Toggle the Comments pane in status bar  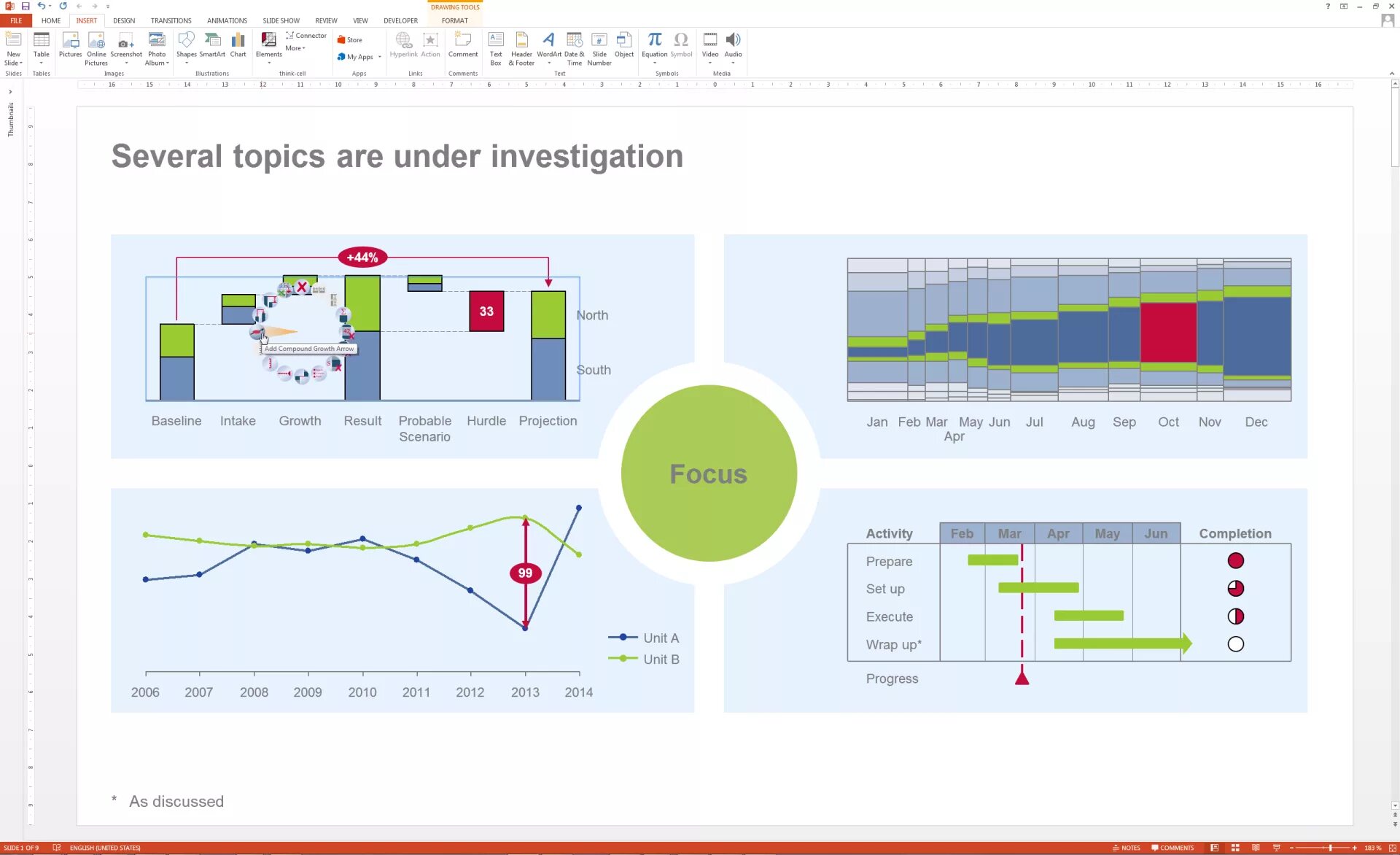click(x=1172, y=848)
